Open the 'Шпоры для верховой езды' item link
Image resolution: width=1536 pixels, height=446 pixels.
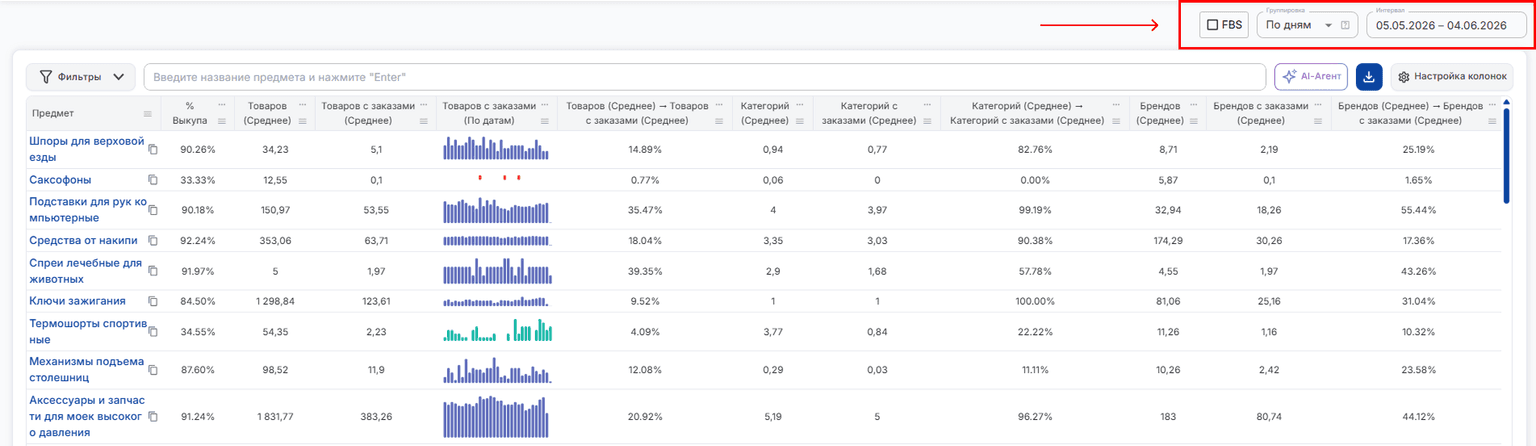click(x=87, y=149)
